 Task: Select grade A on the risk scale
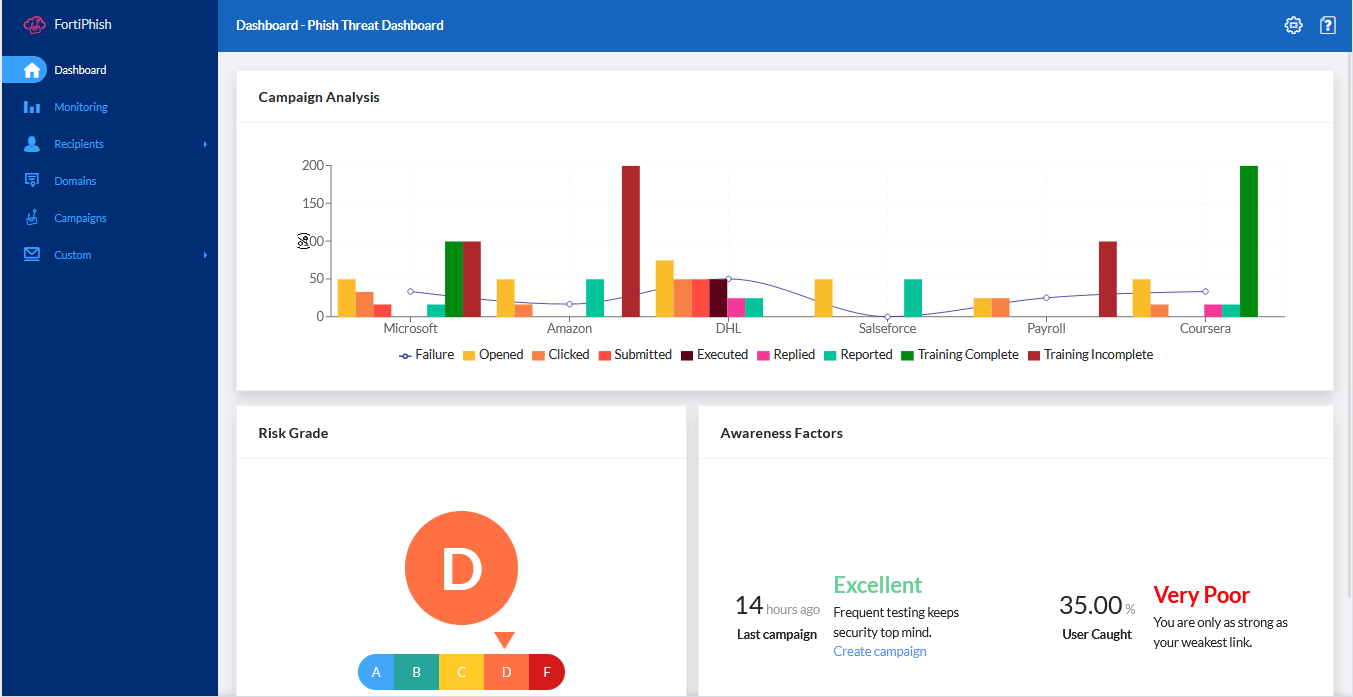pyautogui.click(x=376, y=671)
